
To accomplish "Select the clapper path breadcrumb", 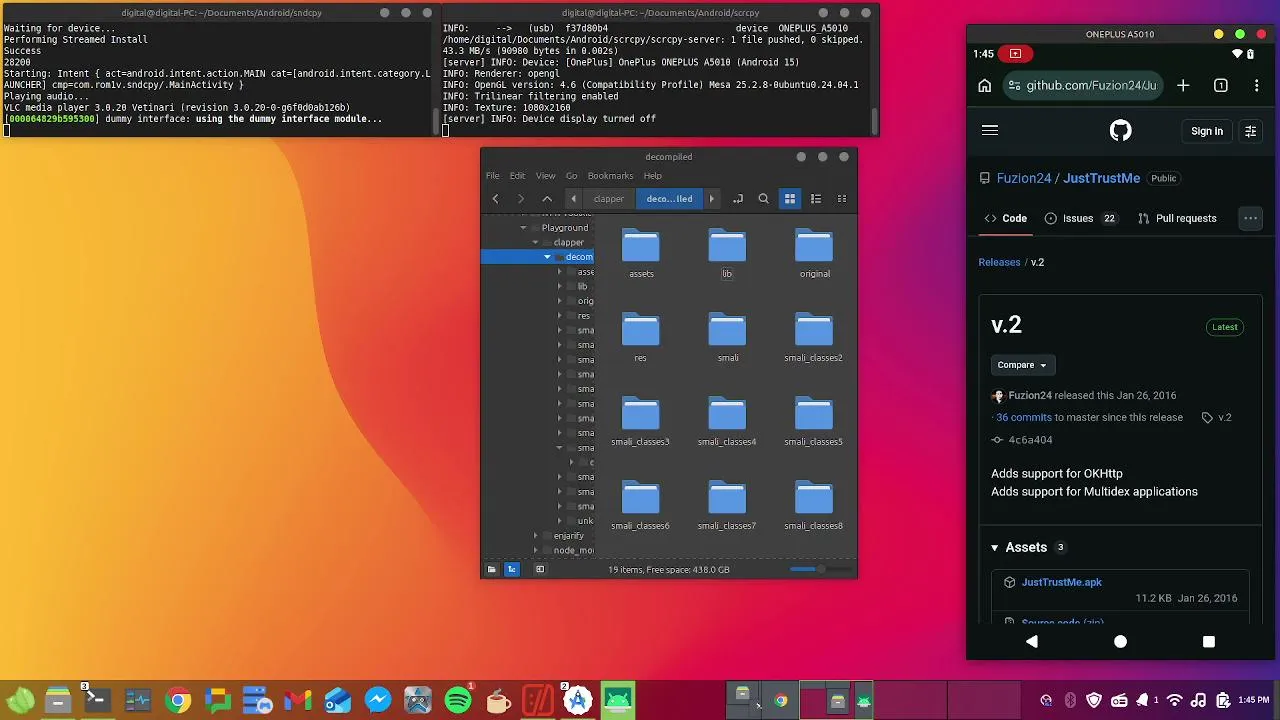I will (609, 199).
